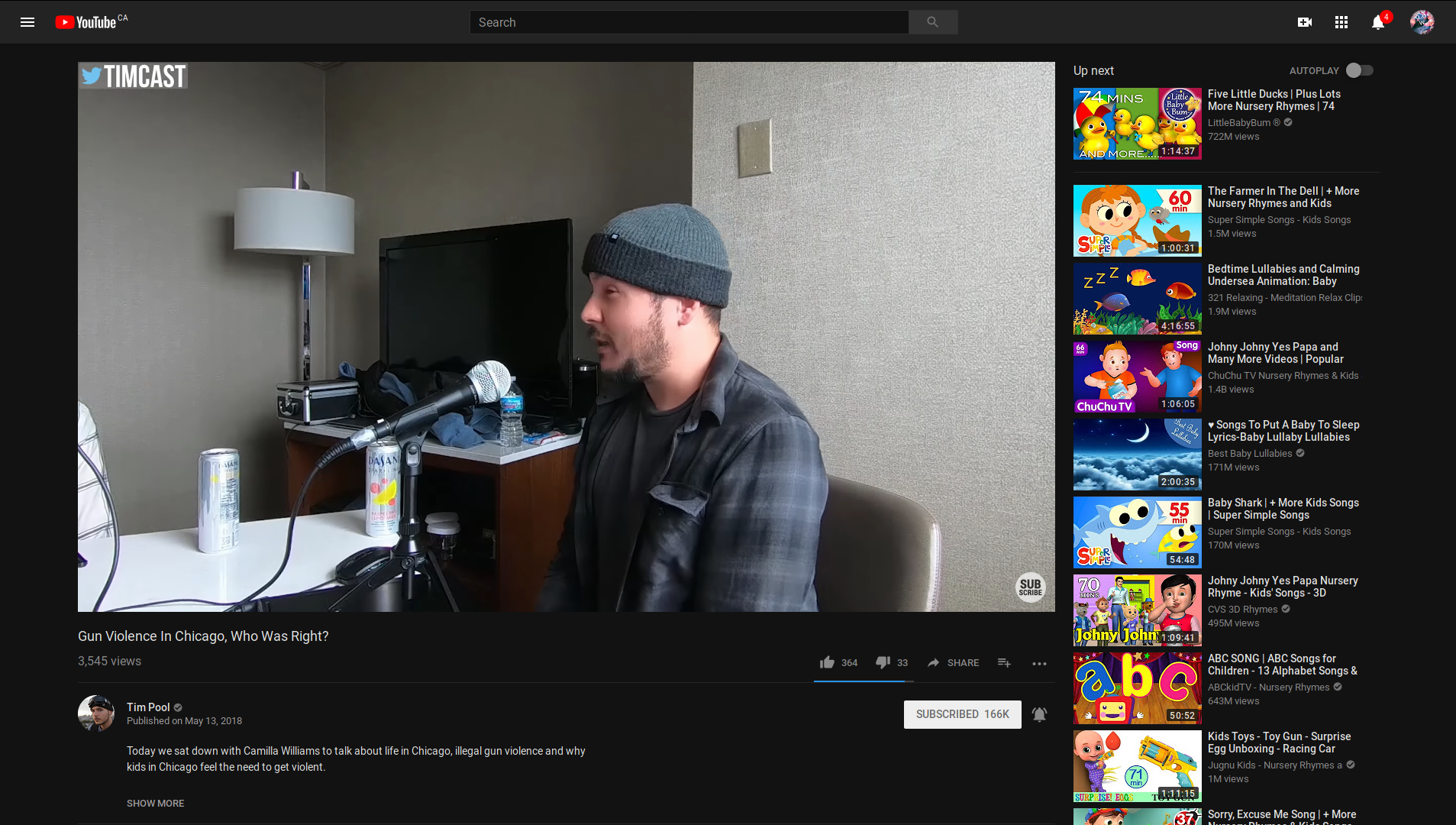Click in the Search input field
This screenshot has height=825, width=1456.
(x=689, y=22)
